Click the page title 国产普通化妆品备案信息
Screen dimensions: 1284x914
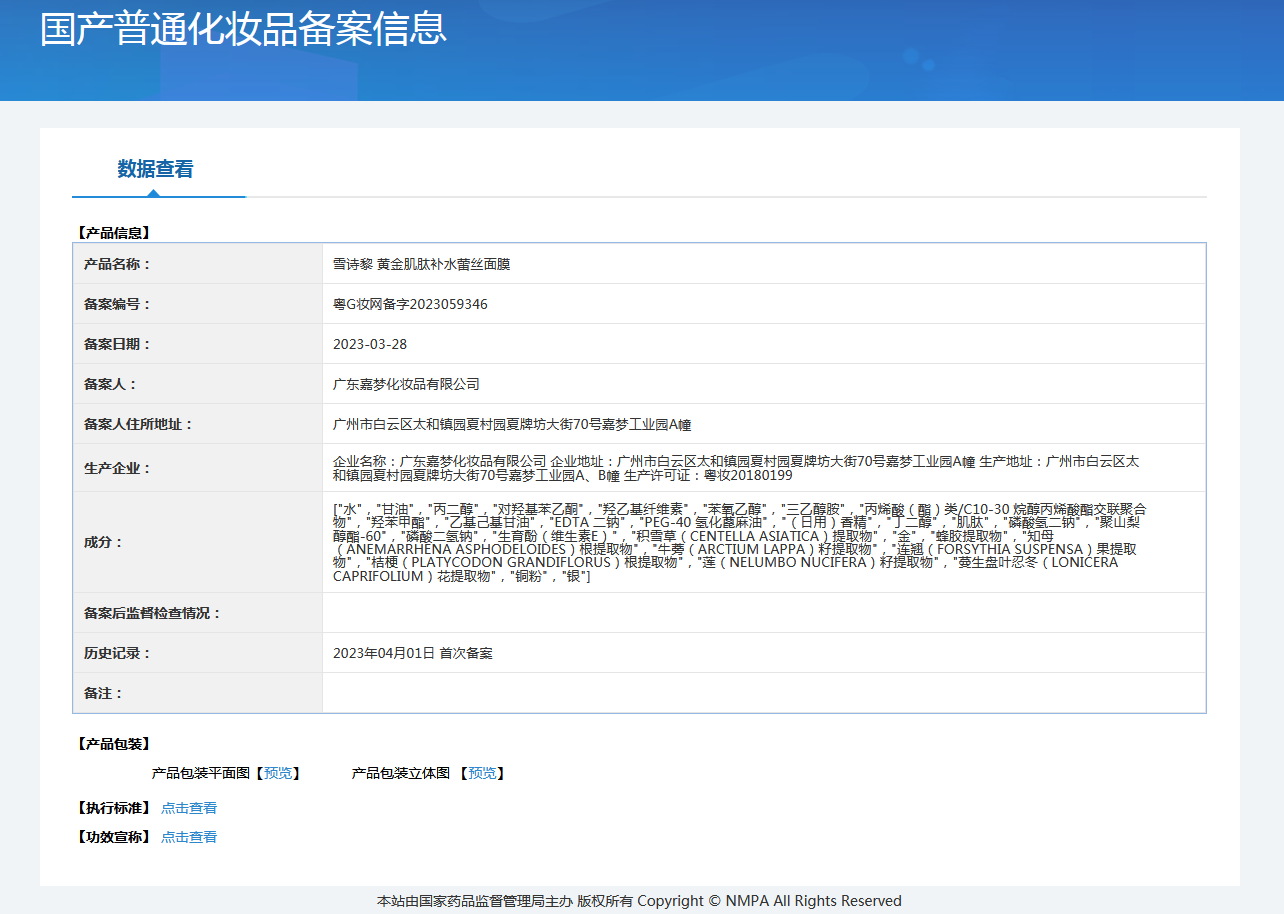click(x=243, y=29)
